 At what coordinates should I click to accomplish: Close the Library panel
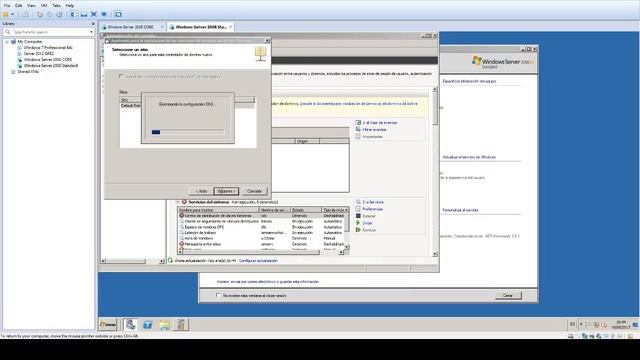pyautogui.click(x=93, y=24)
